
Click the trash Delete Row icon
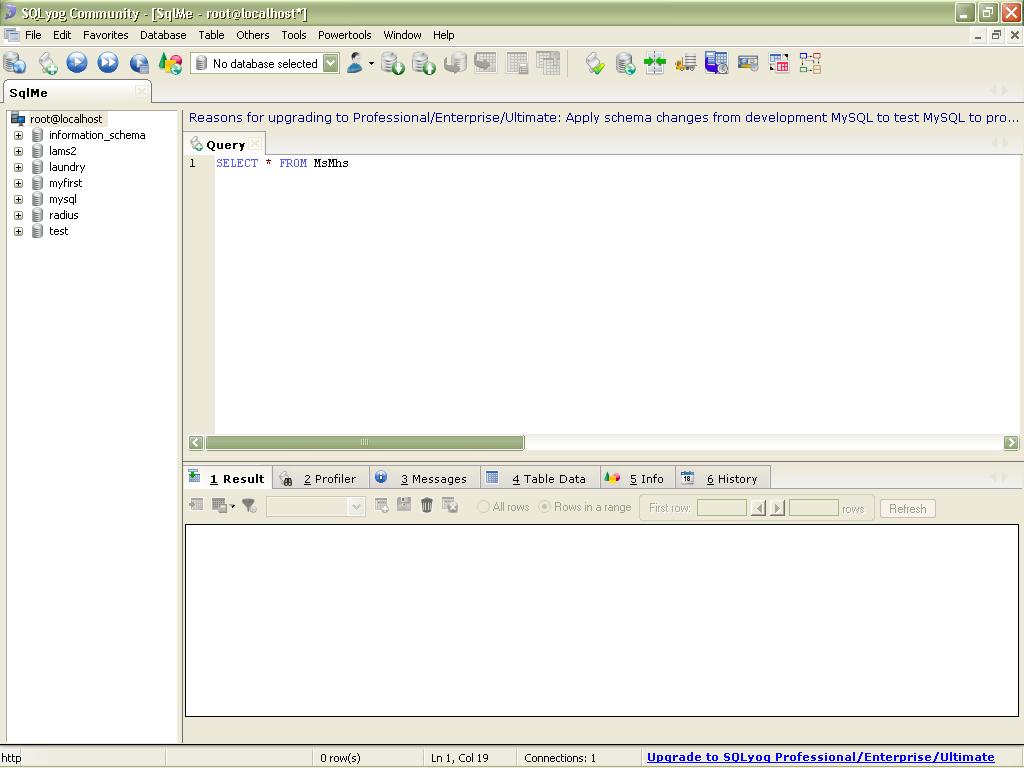(x=426, y=505)
